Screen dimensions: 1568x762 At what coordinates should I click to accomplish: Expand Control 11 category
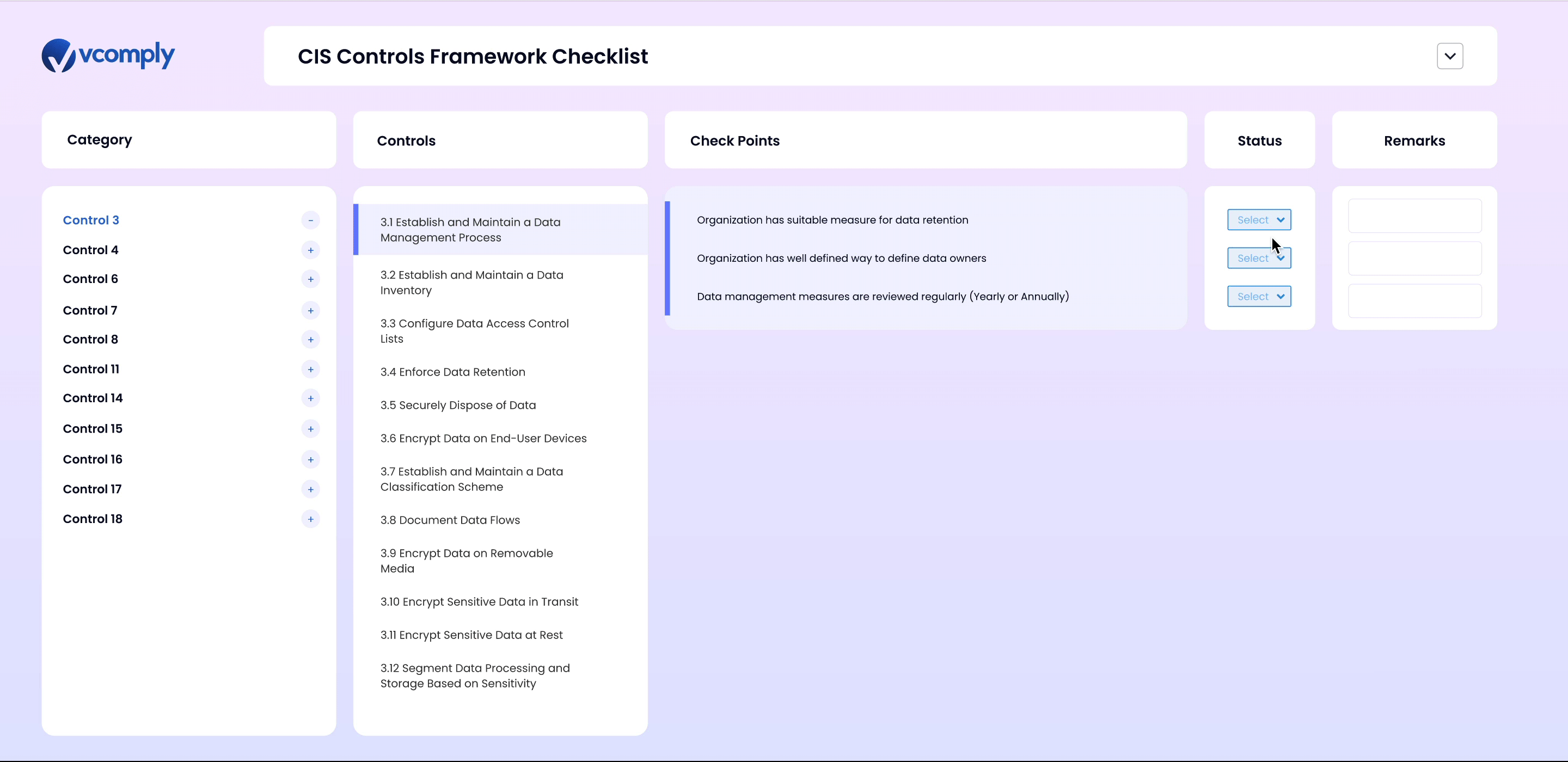coord(310,368)
